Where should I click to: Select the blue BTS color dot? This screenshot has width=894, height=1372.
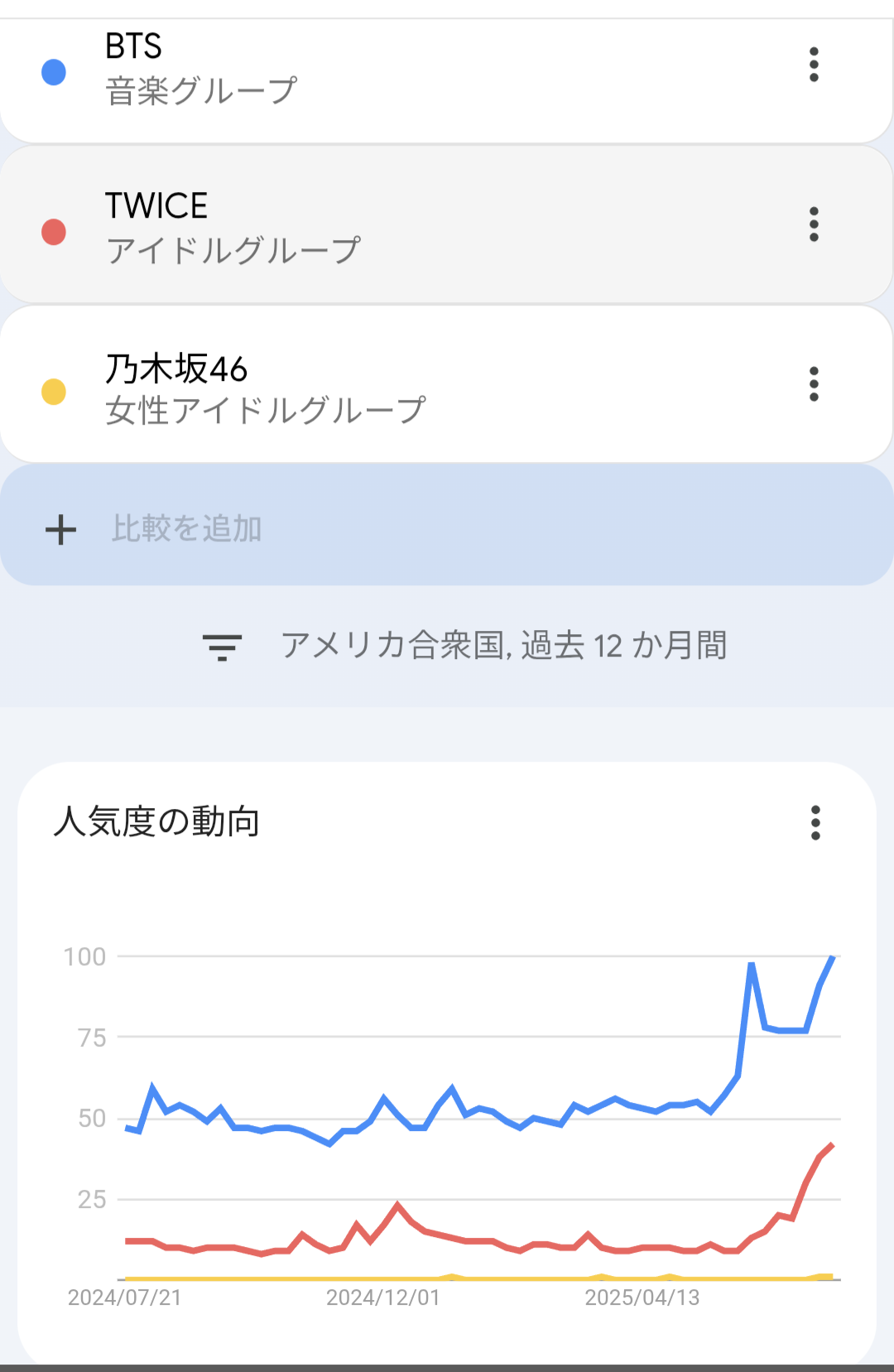coord(54,72)
